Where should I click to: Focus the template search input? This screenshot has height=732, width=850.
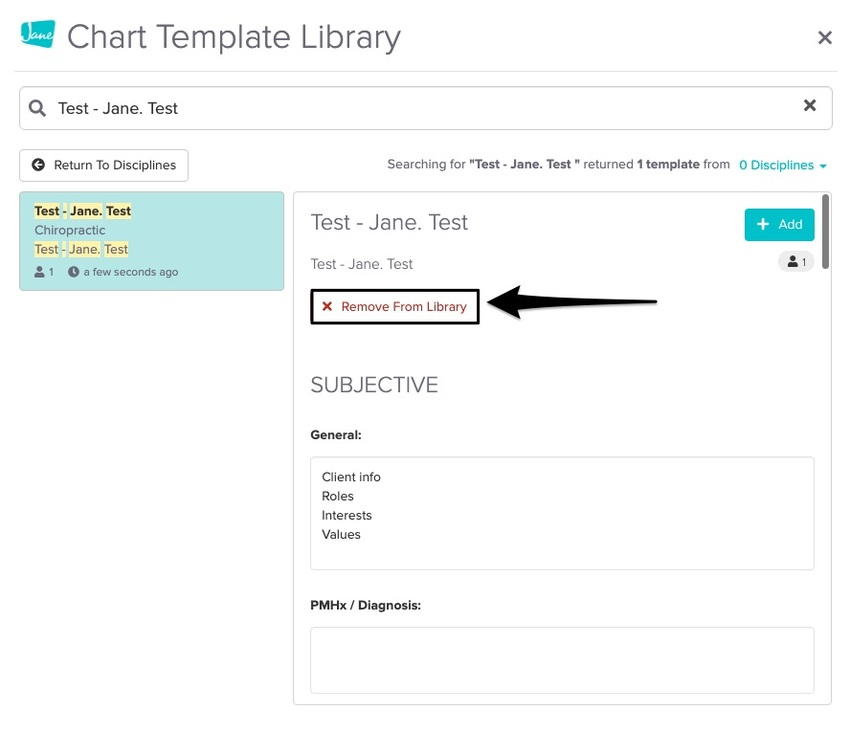click(x=426, y=108)
